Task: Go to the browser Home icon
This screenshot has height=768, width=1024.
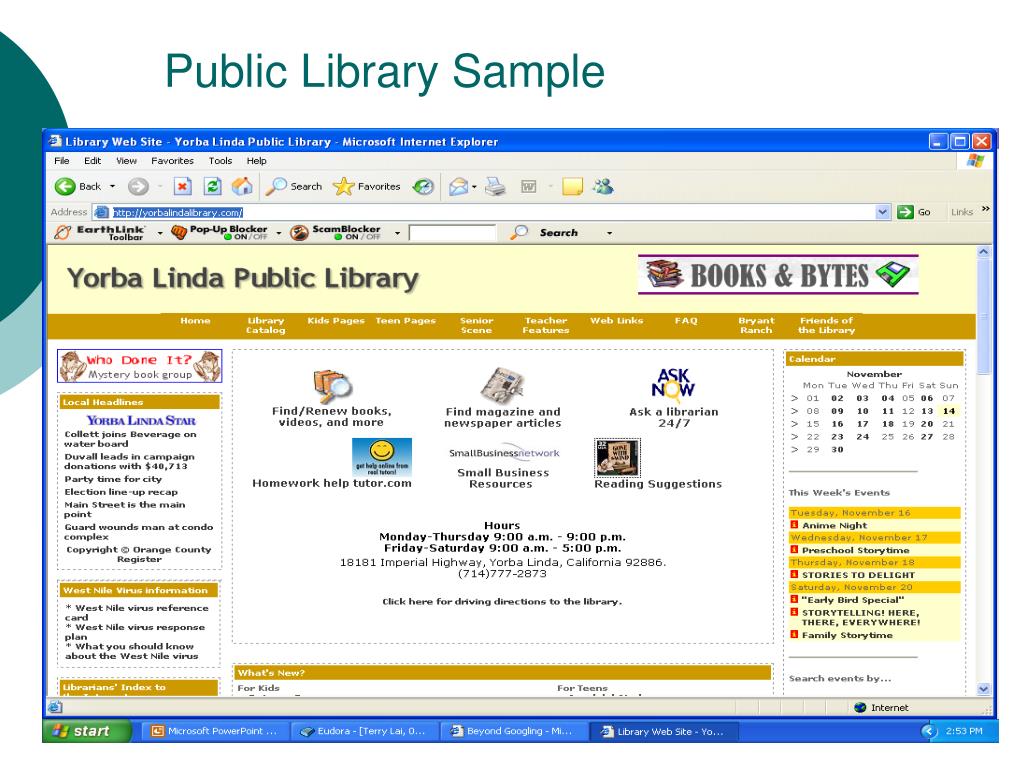Action: pyautogui.click(x=242, y=187)
